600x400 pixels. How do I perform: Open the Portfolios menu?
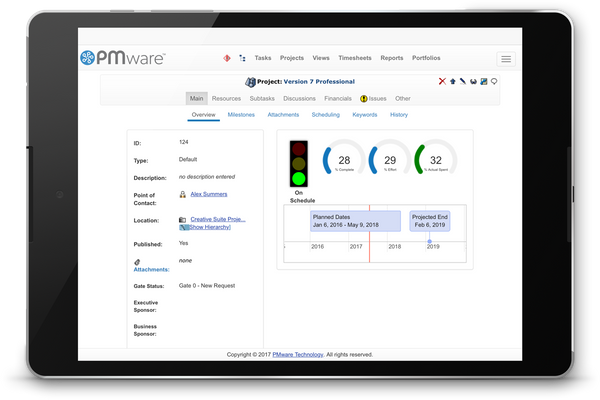[426, 58]
